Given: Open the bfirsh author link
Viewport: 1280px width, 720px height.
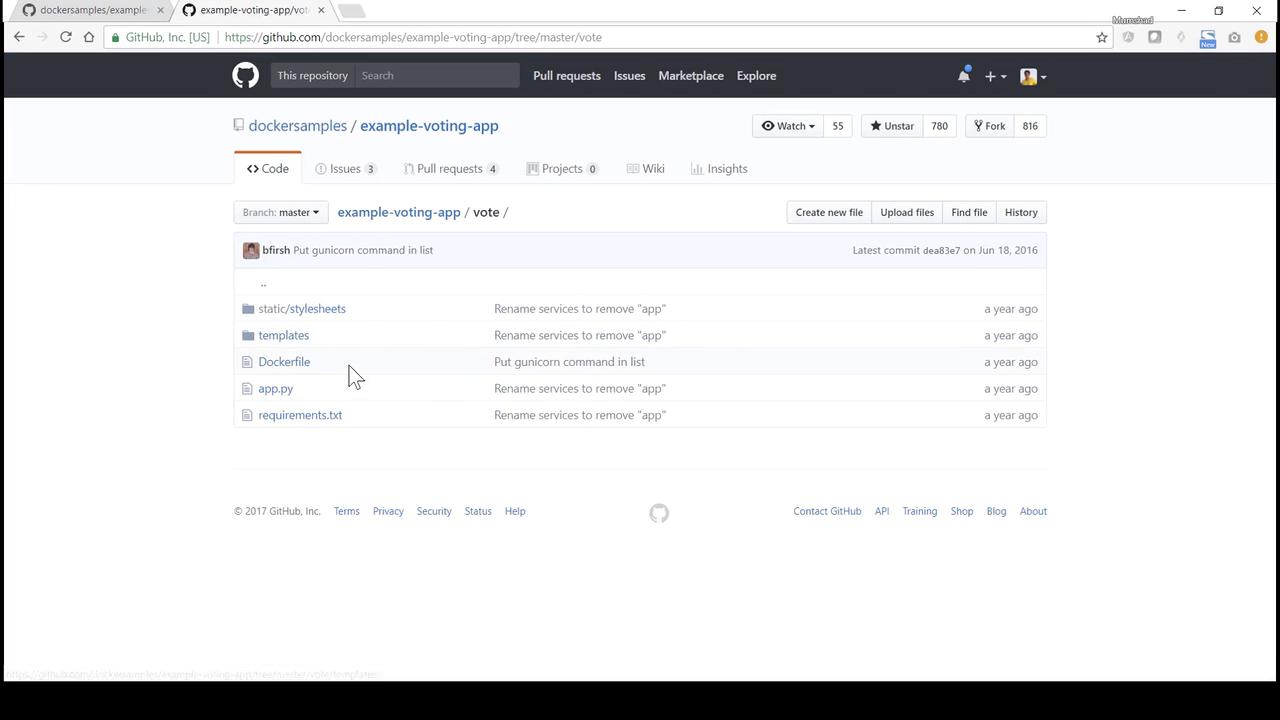Looking at the screenshot, I should [276, 250].
